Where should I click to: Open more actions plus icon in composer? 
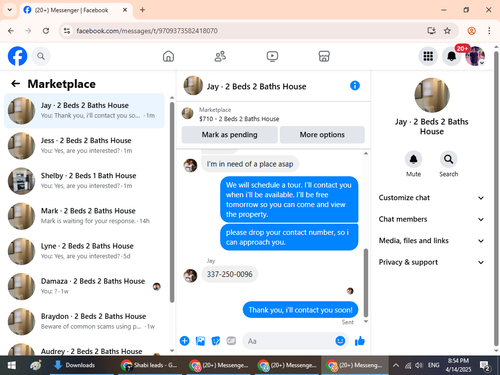[x=184, y=341]
